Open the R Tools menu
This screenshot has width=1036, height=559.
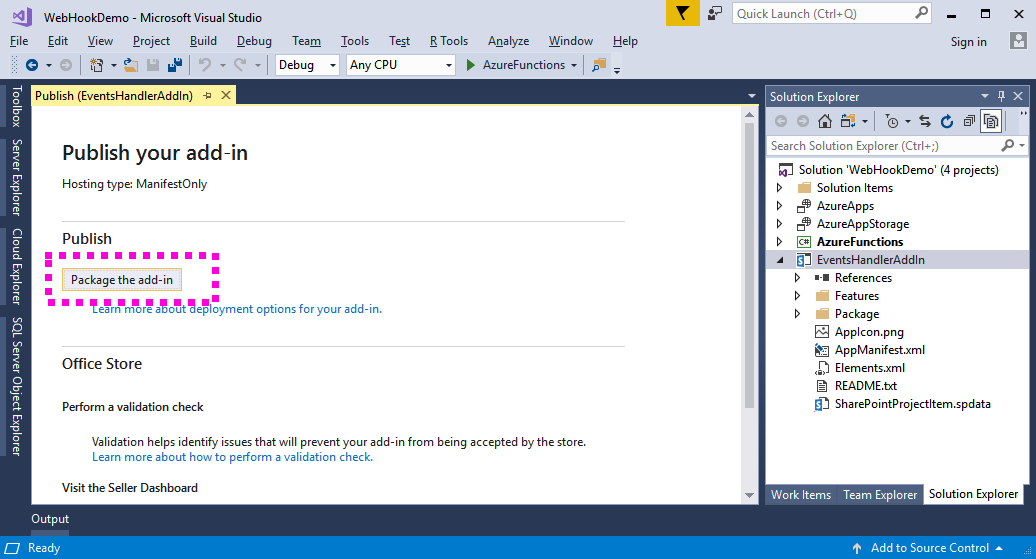[449, 41]
